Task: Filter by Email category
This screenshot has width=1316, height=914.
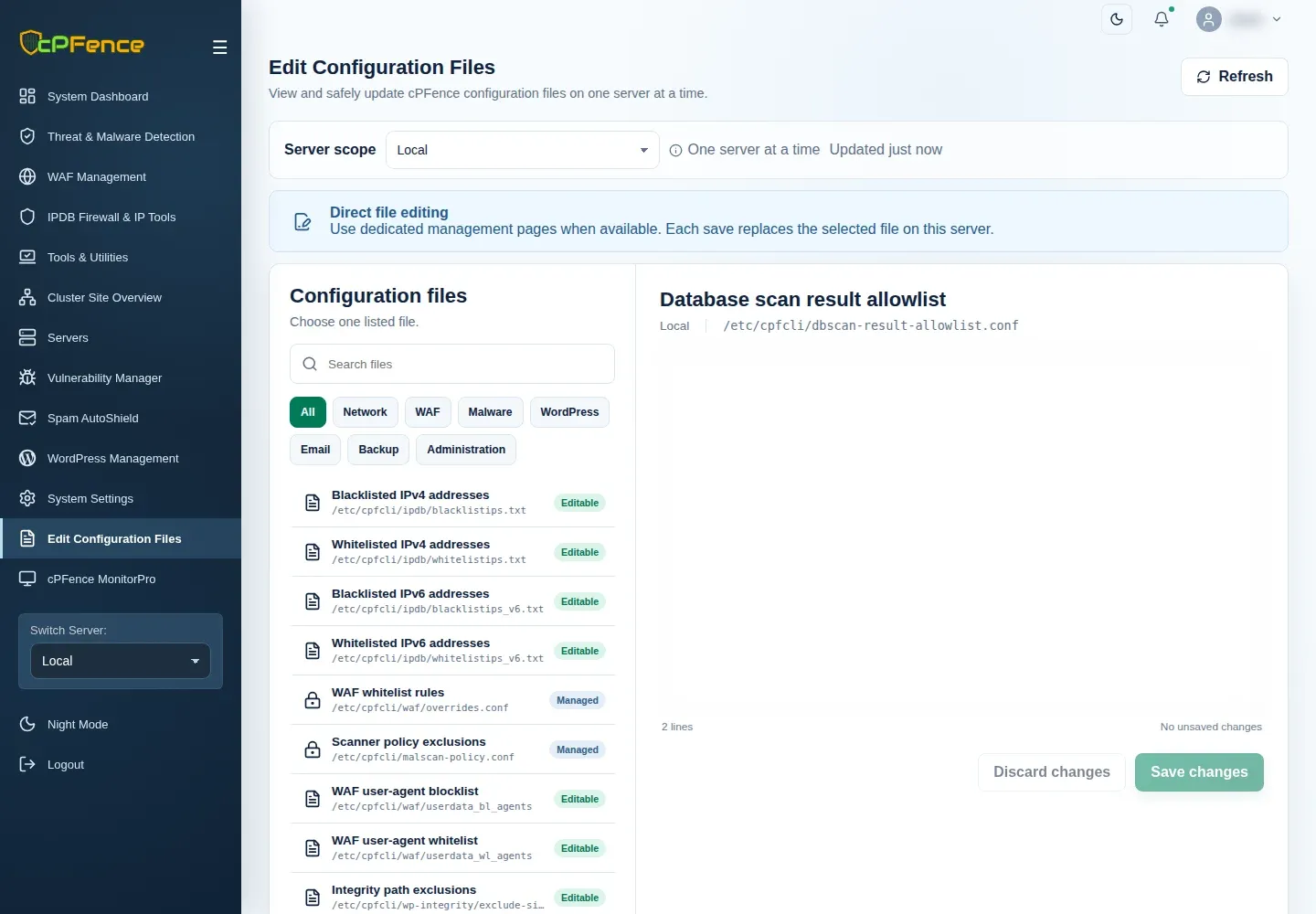Action: [315, 450]
